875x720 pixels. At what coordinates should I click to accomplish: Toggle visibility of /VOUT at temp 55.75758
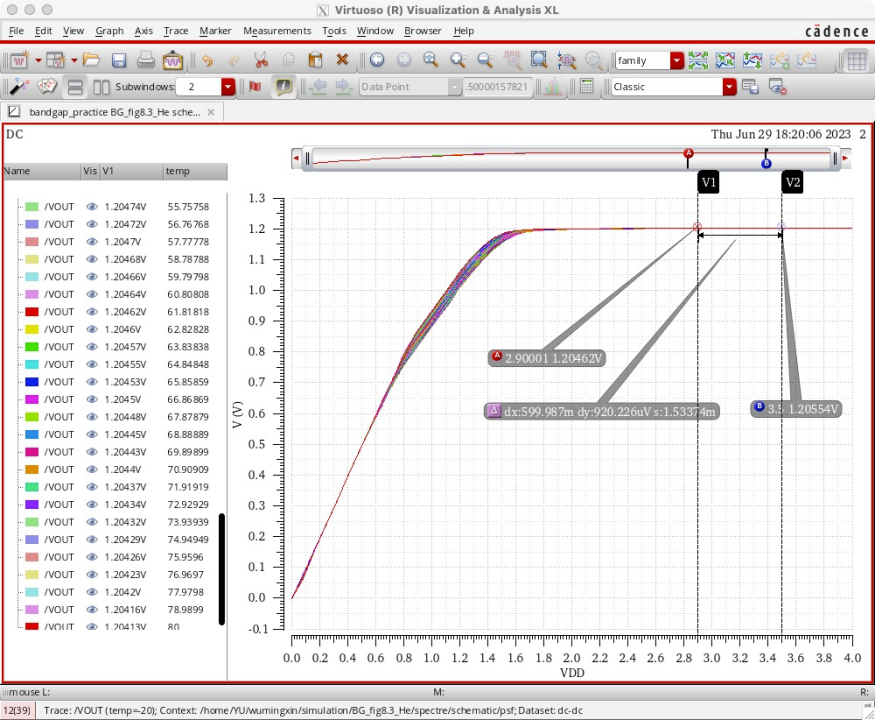92,207
